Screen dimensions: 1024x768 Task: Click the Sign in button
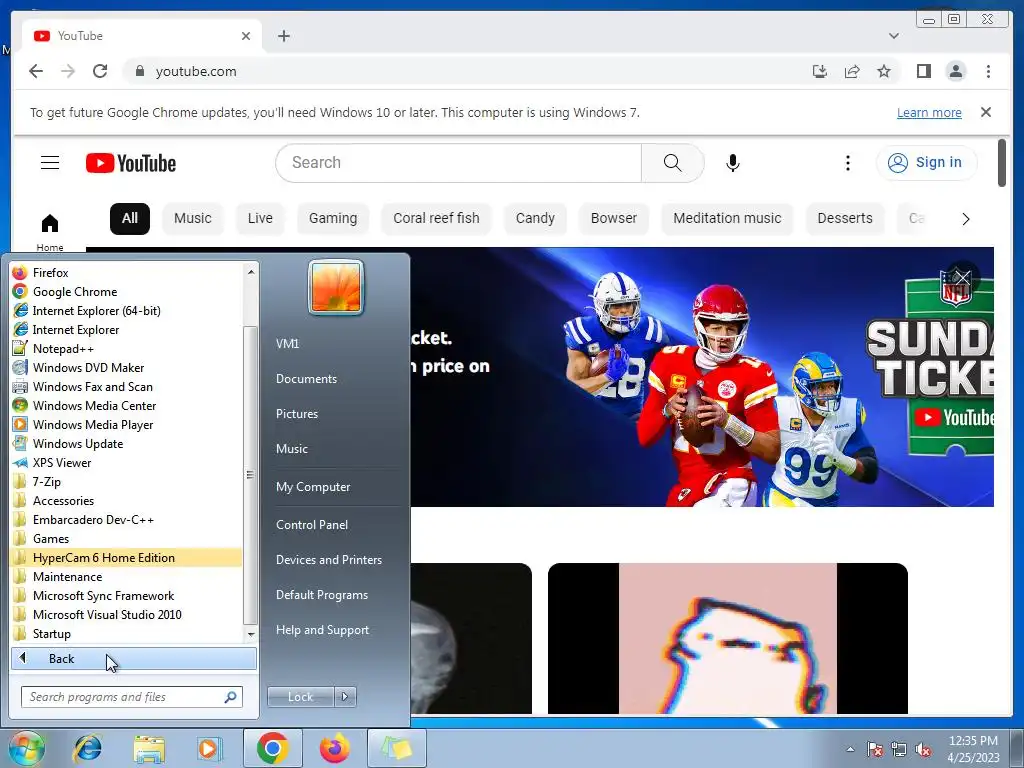pyautogui.click(x=927, y=162)
